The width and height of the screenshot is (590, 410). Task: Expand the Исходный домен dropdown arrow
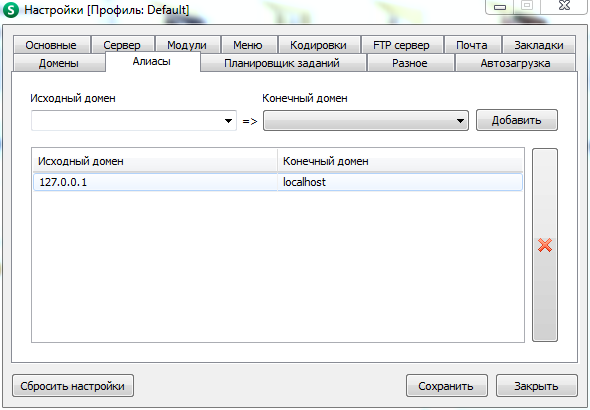(x=228, y=121)
